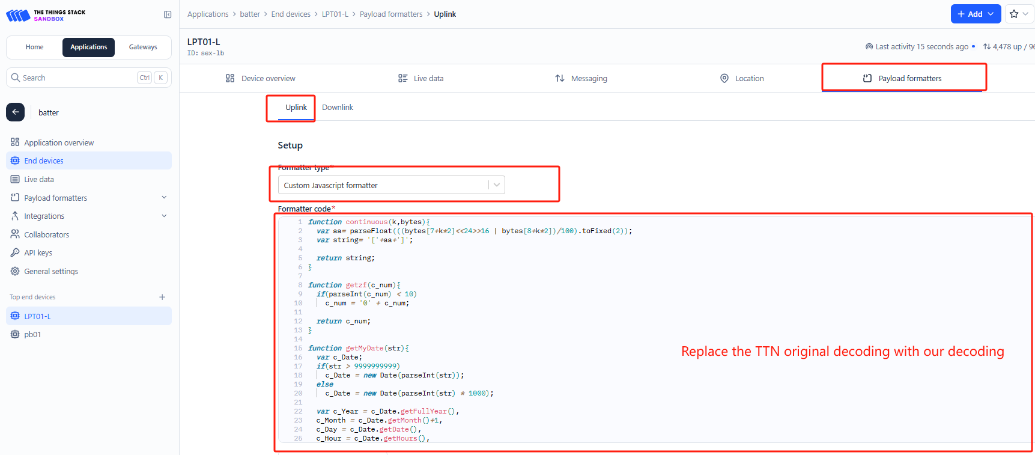Click the End devices chip icon

coord(15,160)
